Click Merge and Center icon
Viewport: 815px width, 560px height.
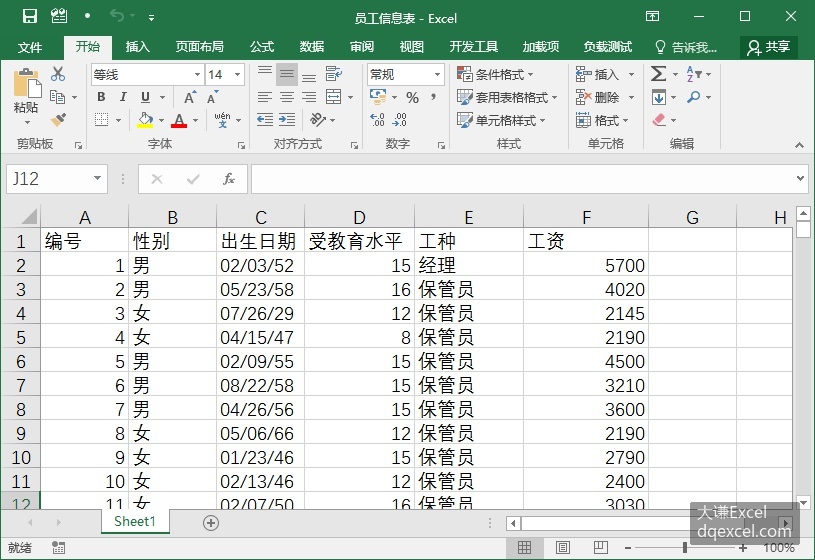click(x=334, y=97)
